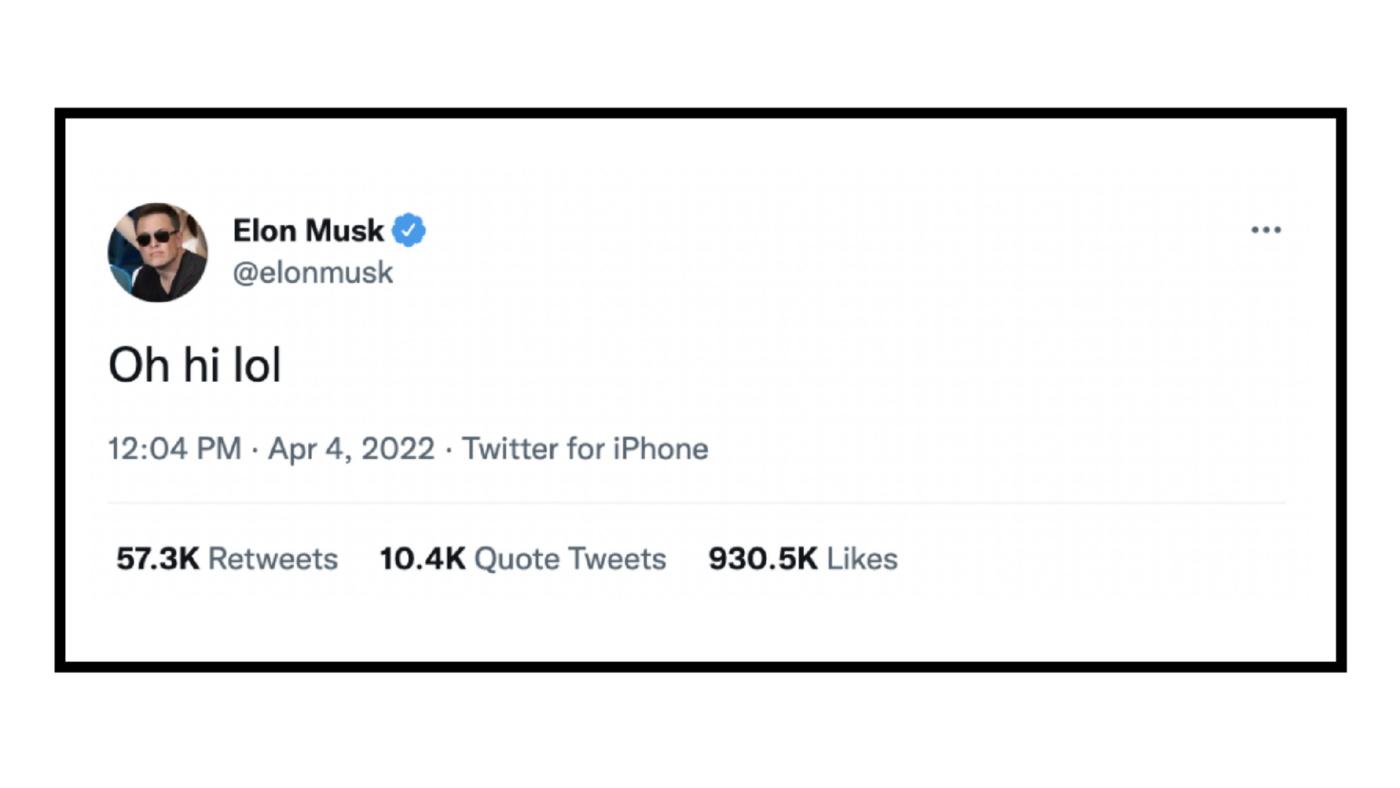Click the 57.3K retweet count number
This screenshot has height=788, width=1400.
[x=158, y=558]
